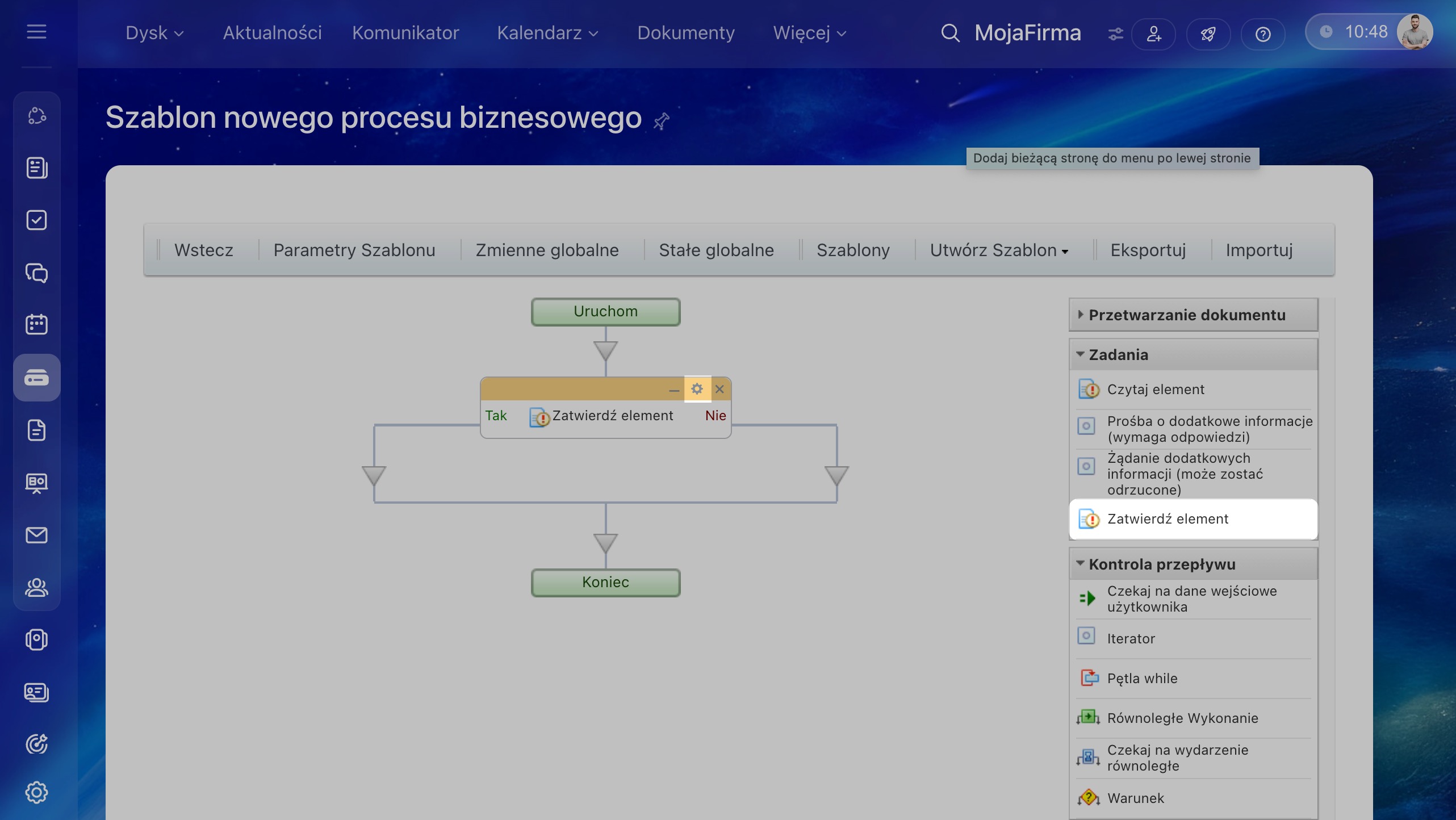Click the rocket icon in the top bar
This screenshot has height=820, width=1456.
pyautogui.click(x=1208, y=34)
